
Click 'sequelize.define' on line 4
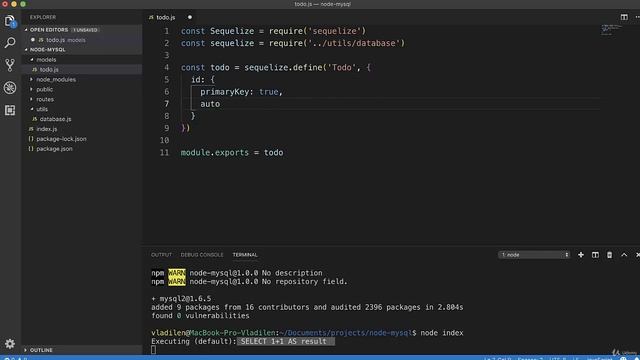tap(283, 67)
